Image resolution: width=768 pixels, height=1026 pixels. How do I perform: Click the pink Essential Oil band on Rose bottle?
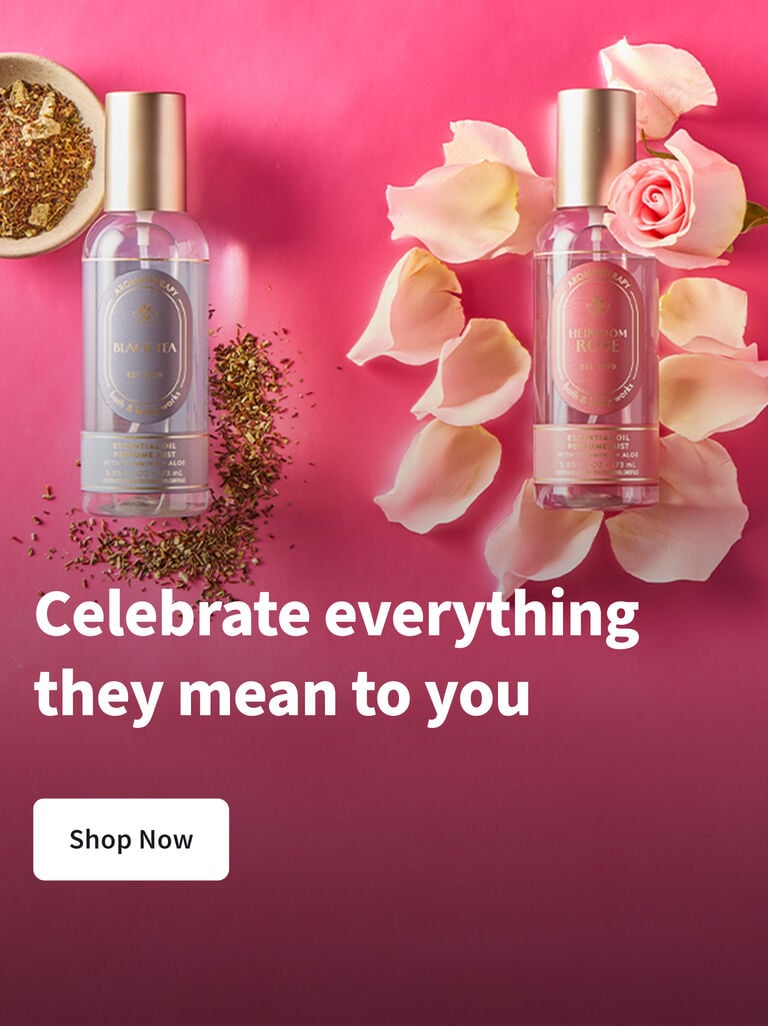pos(596,454)
